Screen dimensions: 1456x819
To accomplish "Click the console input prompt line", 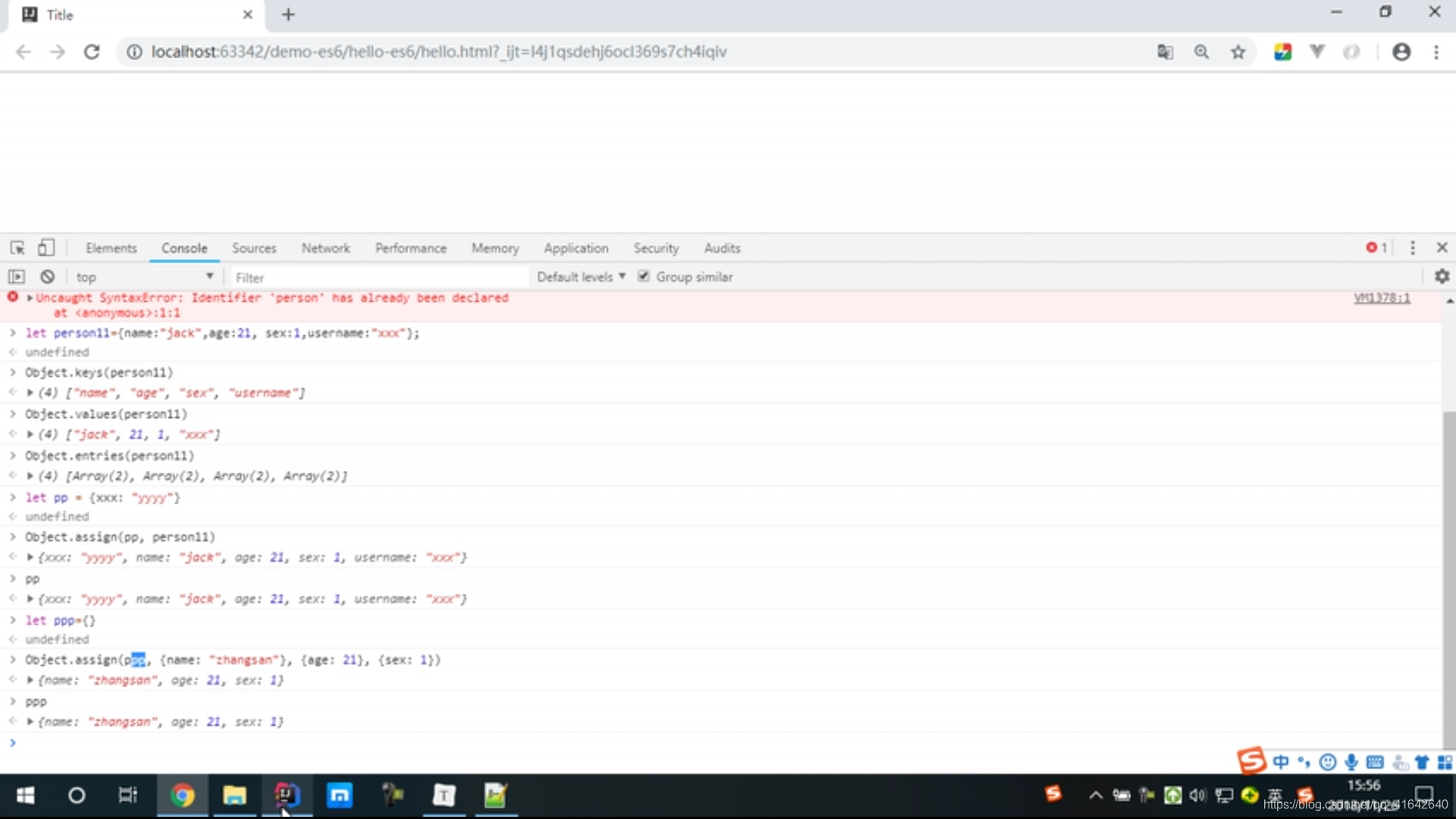I will point(720,742).
